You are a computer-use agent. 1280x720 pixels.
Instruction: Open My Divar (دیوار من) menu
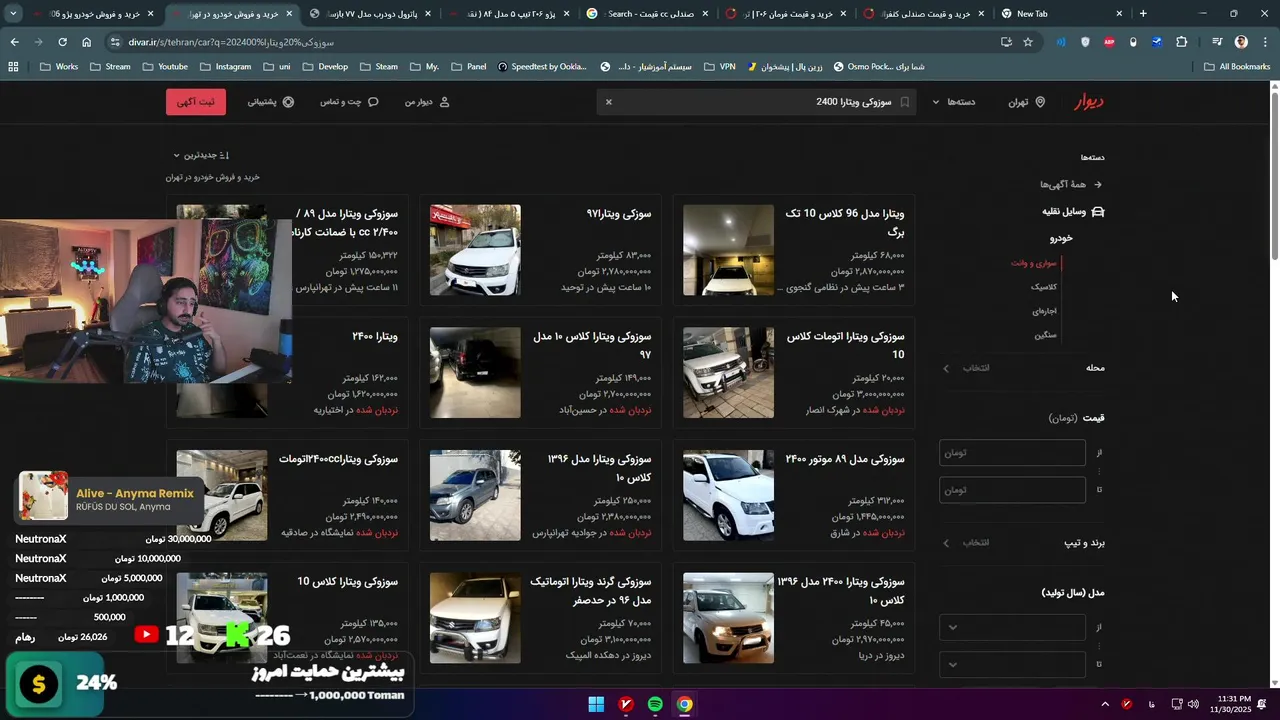pos(427,102)
